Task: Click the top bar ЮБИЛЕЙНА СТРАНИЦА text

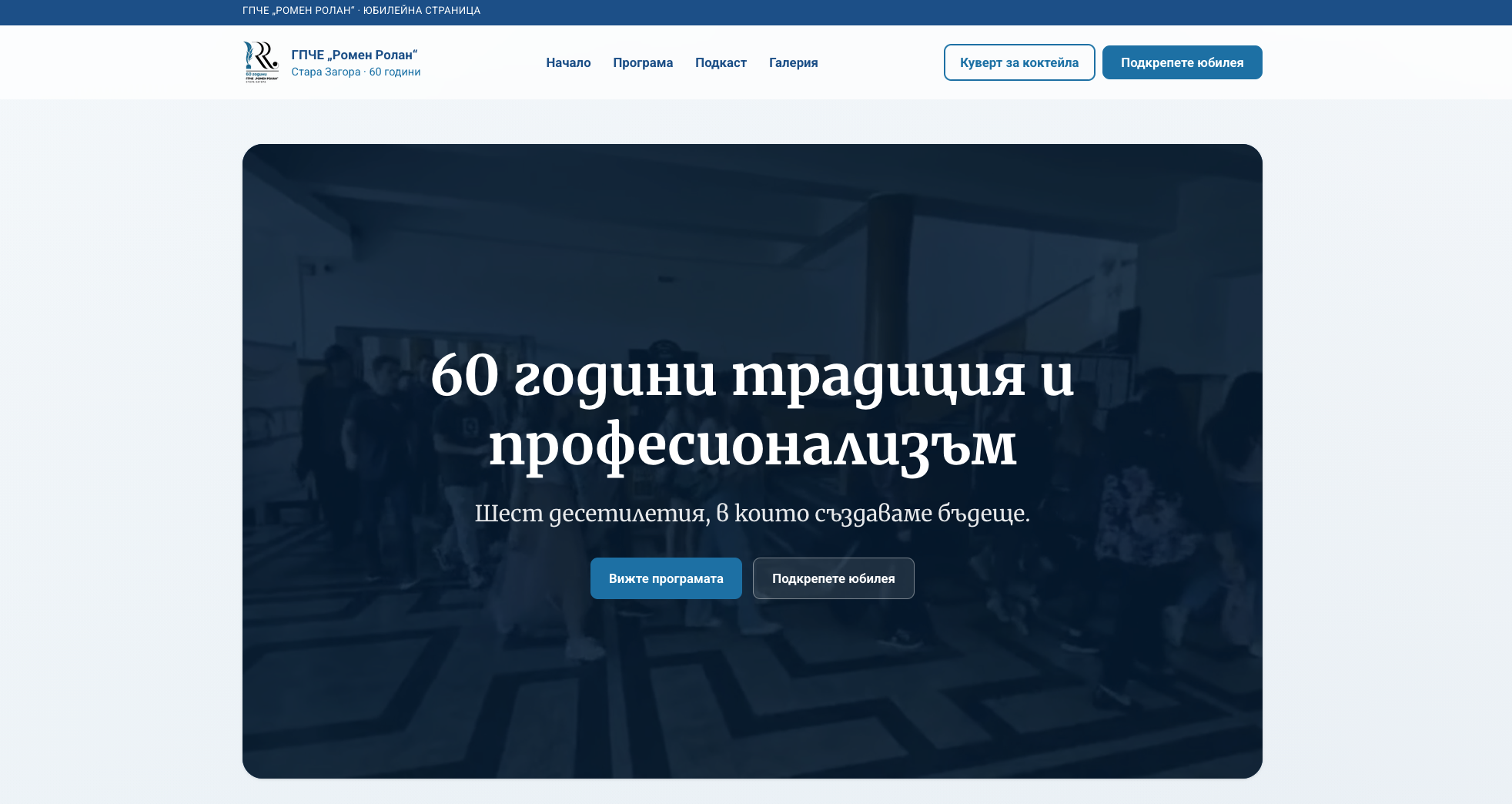Action: coord(422,11)
